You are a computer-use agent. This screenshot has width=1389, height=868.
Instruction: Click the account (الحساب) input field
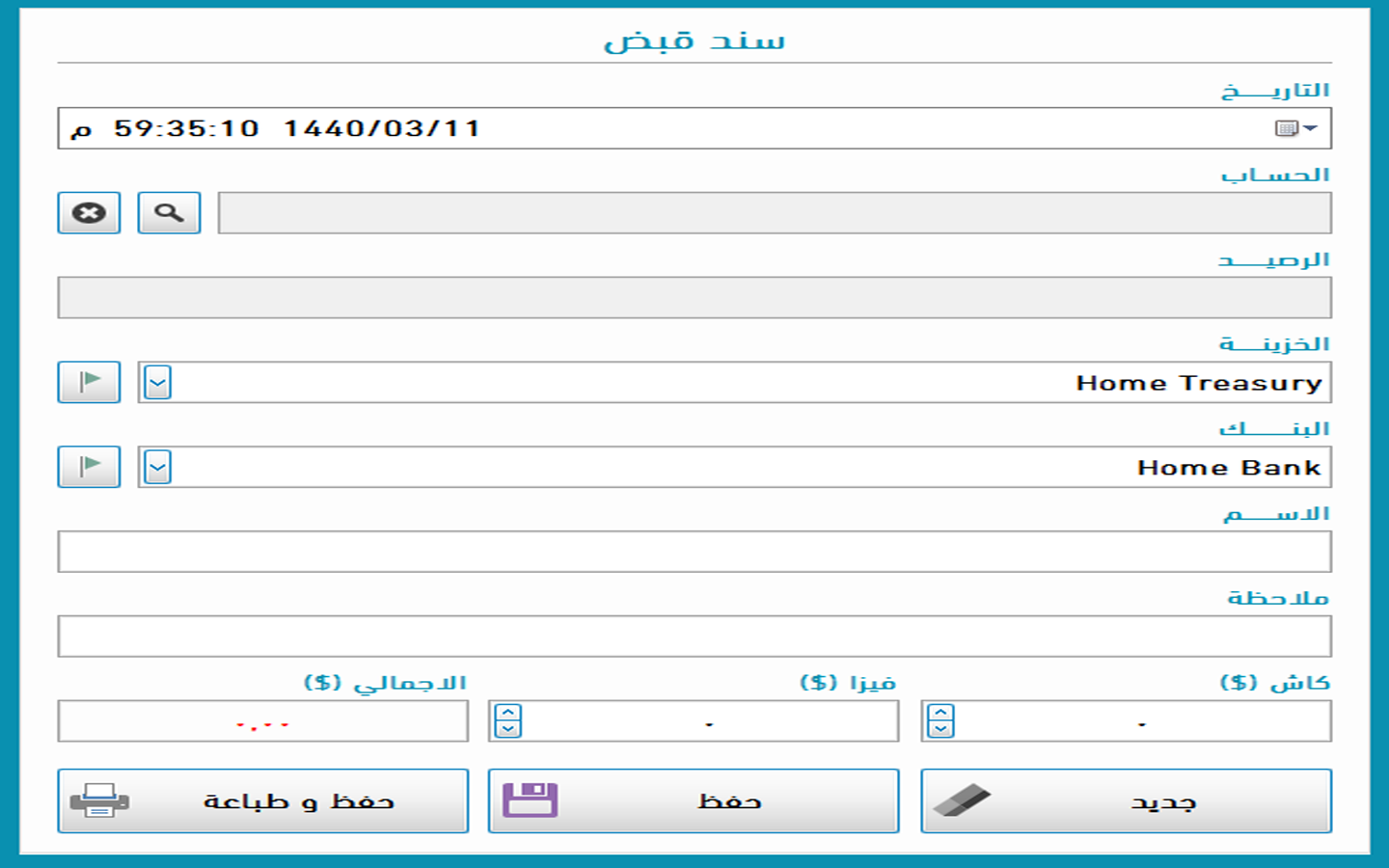click(x=774, y=213)
